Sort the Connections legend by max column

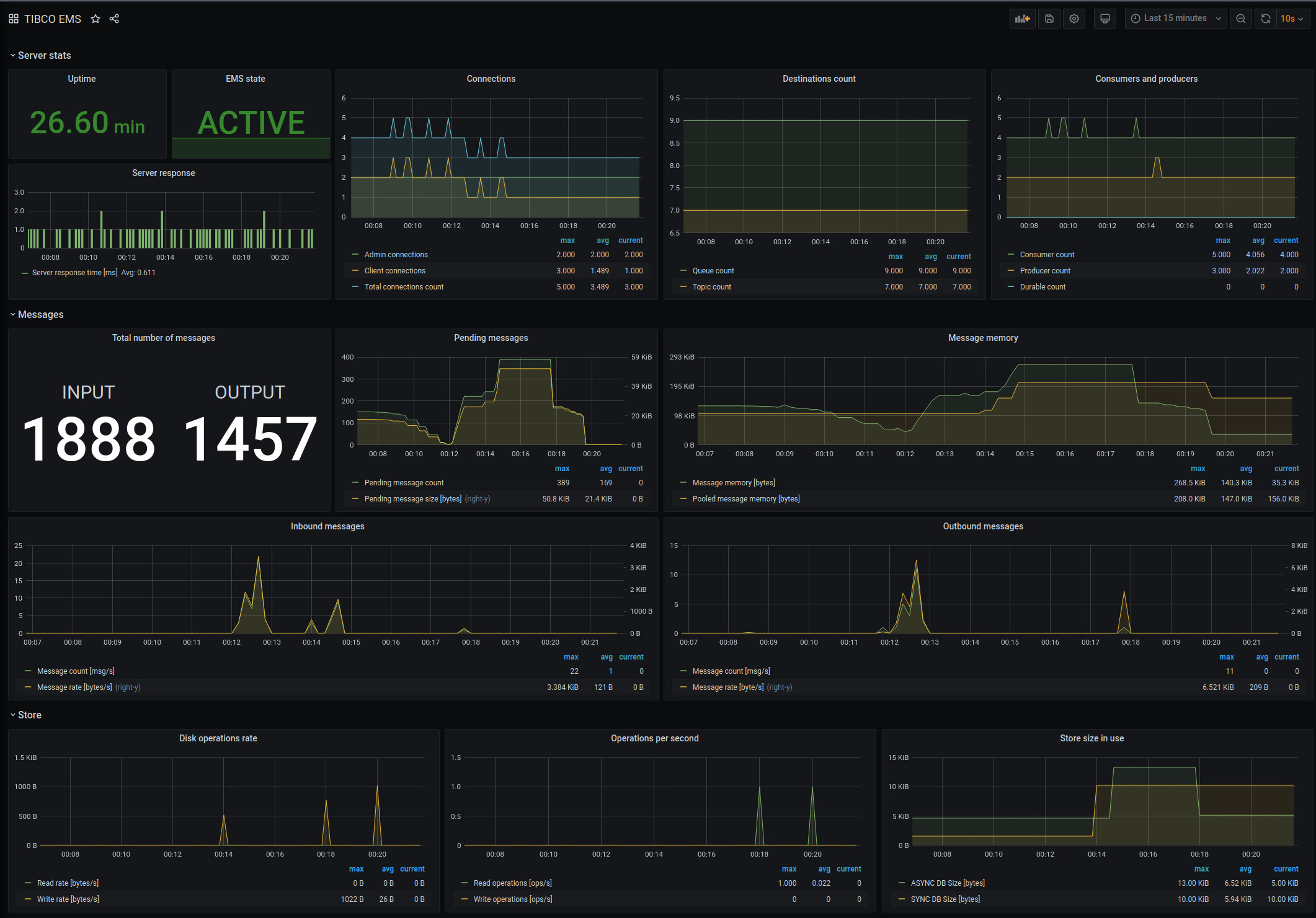567,241
